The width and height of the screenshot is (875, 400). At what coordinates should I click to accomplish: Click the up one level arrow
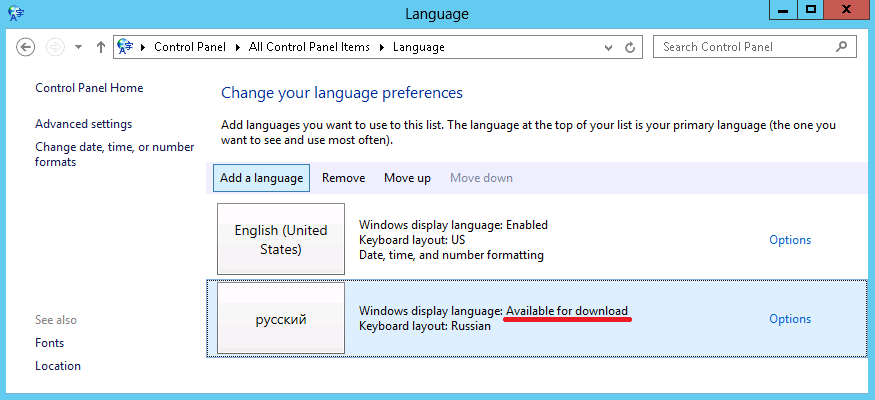(101, 47)
